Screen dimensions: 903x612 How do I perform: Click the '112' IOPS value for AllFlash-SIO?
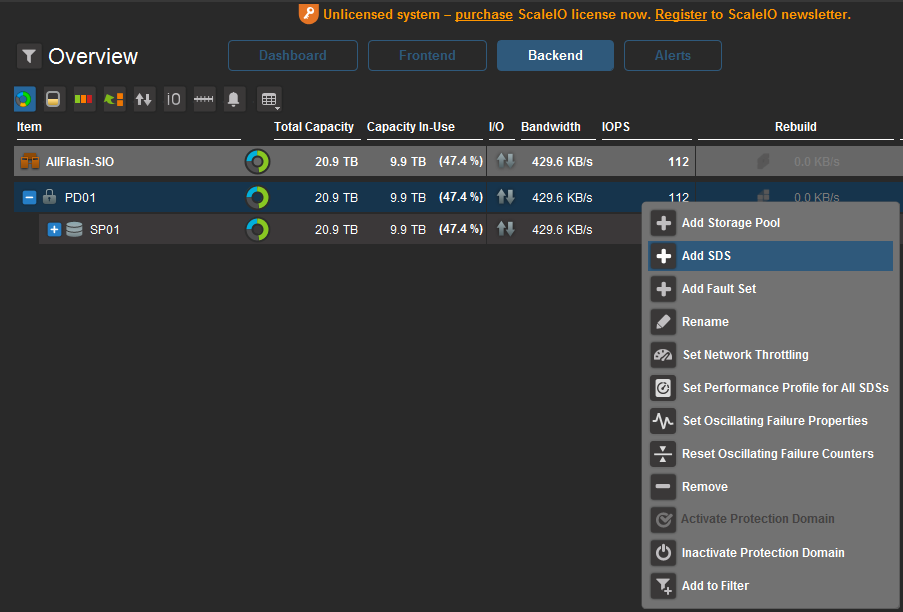(678, 162)
